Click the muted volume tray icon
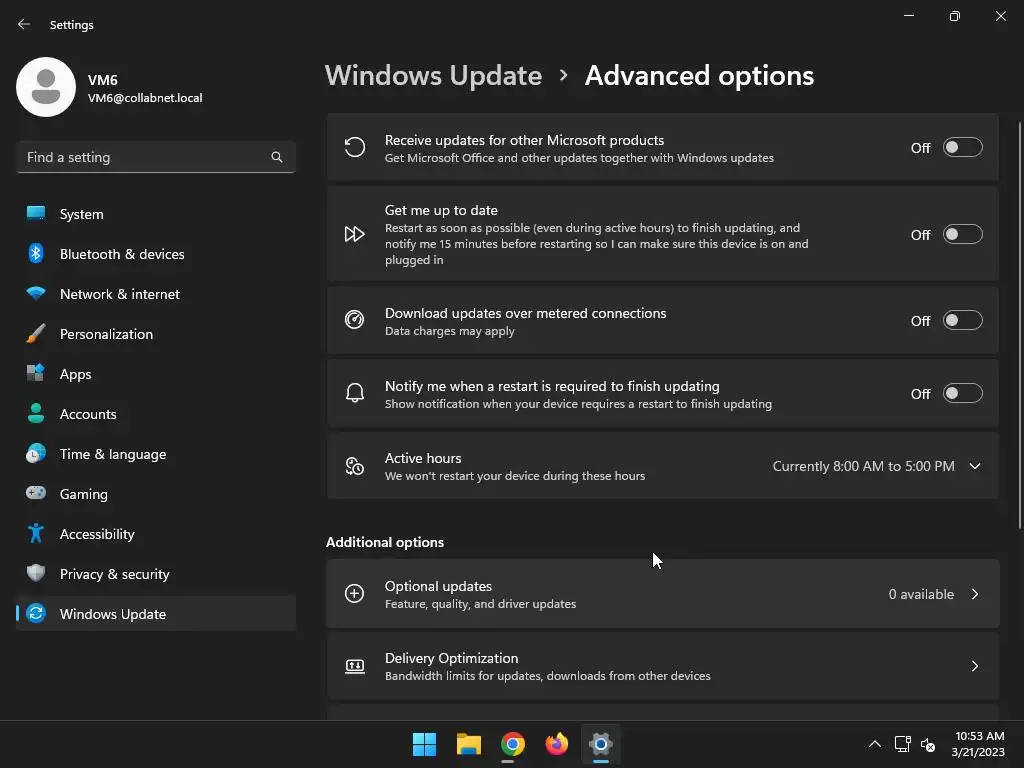This screenshot has width=1024, height=768. pyautogui.click(x=928, y=744)
